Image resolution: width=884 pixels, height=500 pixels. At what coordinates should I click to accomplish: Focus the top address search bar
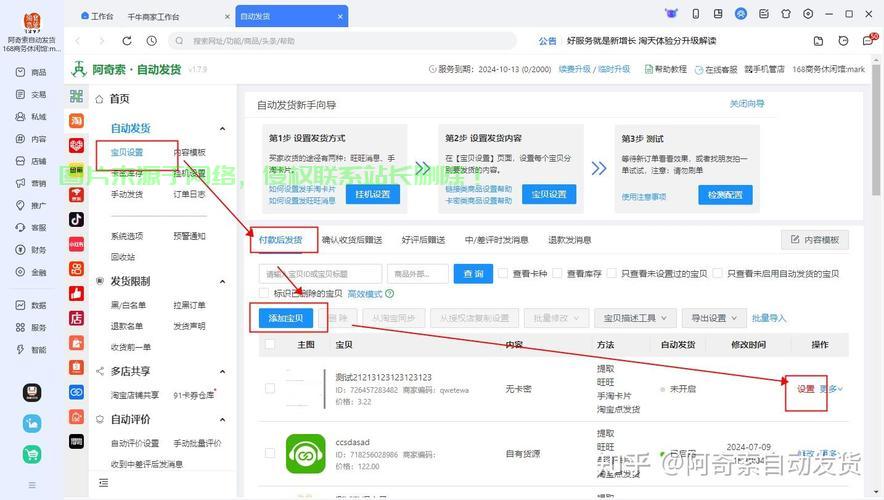pos(342,41)
